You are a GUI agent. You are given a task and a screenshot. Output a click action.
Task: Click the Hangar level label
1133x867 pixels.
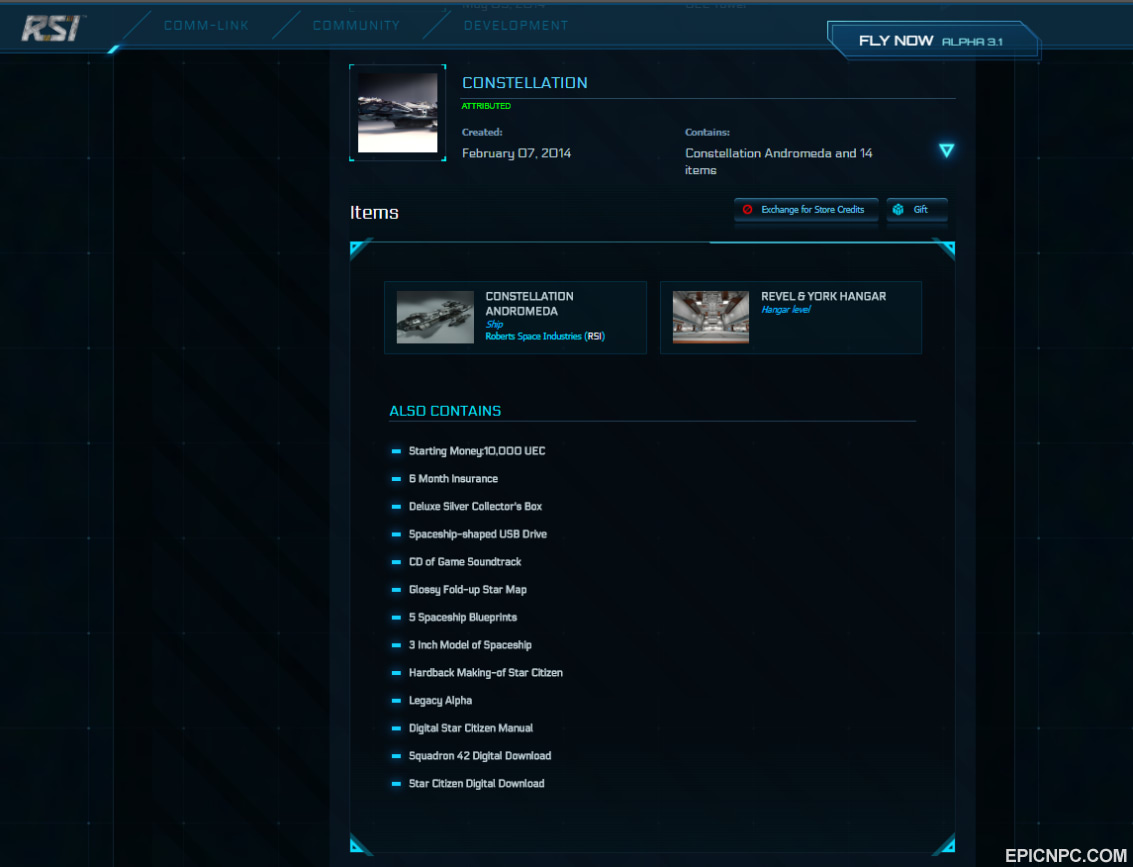click(x=785, y=309)
